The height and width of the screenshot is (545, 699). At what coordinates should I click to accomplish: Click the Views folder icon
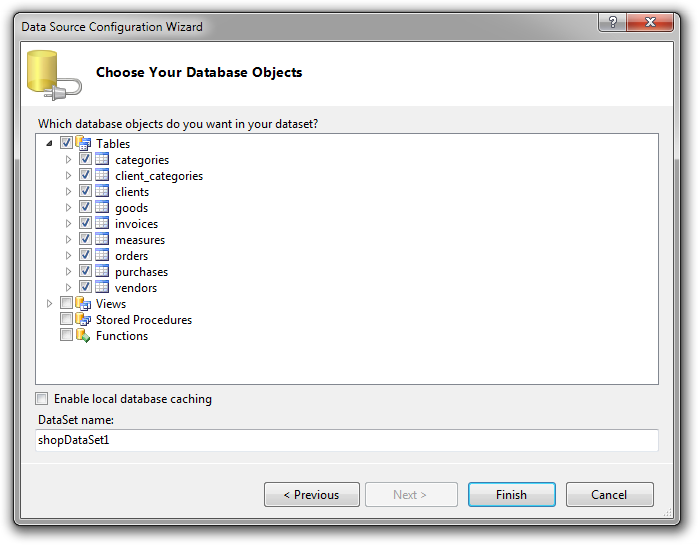pos(83,303)
